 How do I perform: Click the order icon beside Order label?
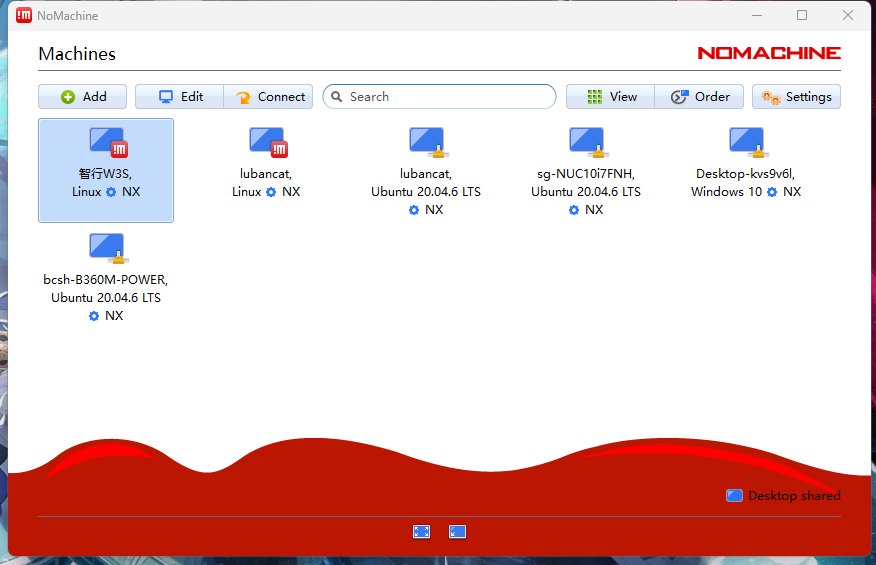click(x=679, y=97)
